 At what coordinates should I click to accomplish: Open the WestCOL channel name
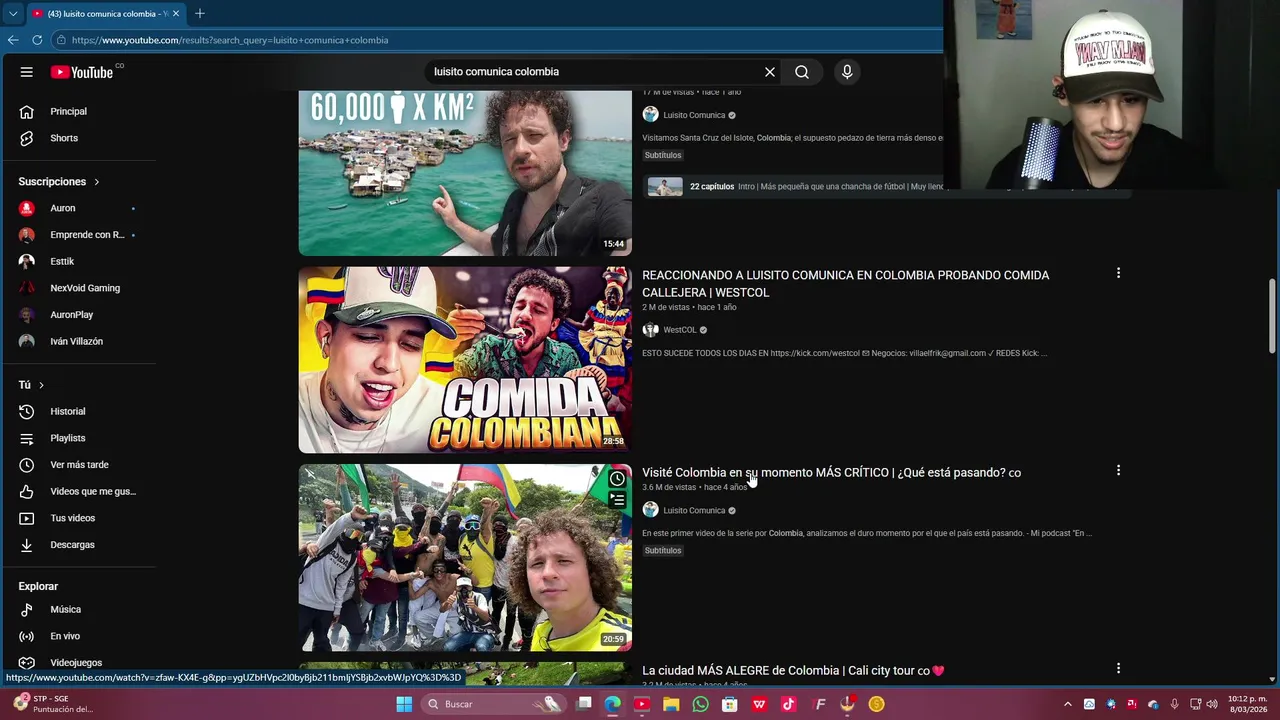[x=679, y=330]
